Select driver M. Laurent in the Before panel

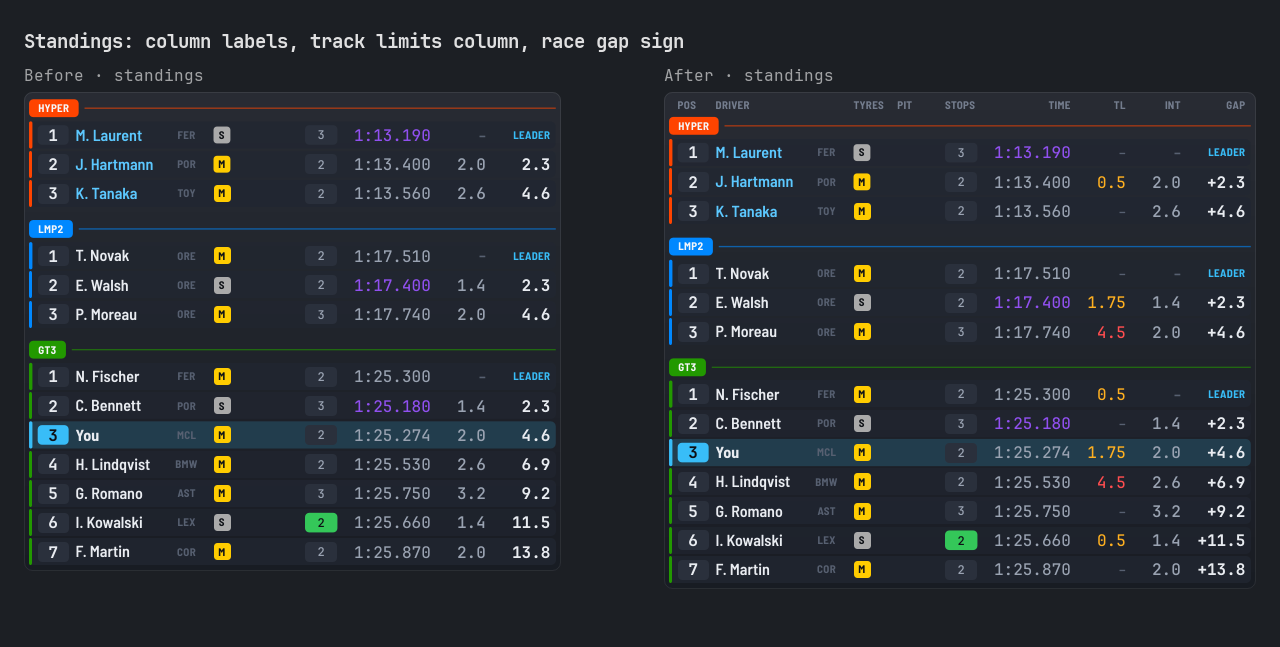(109, 135)
